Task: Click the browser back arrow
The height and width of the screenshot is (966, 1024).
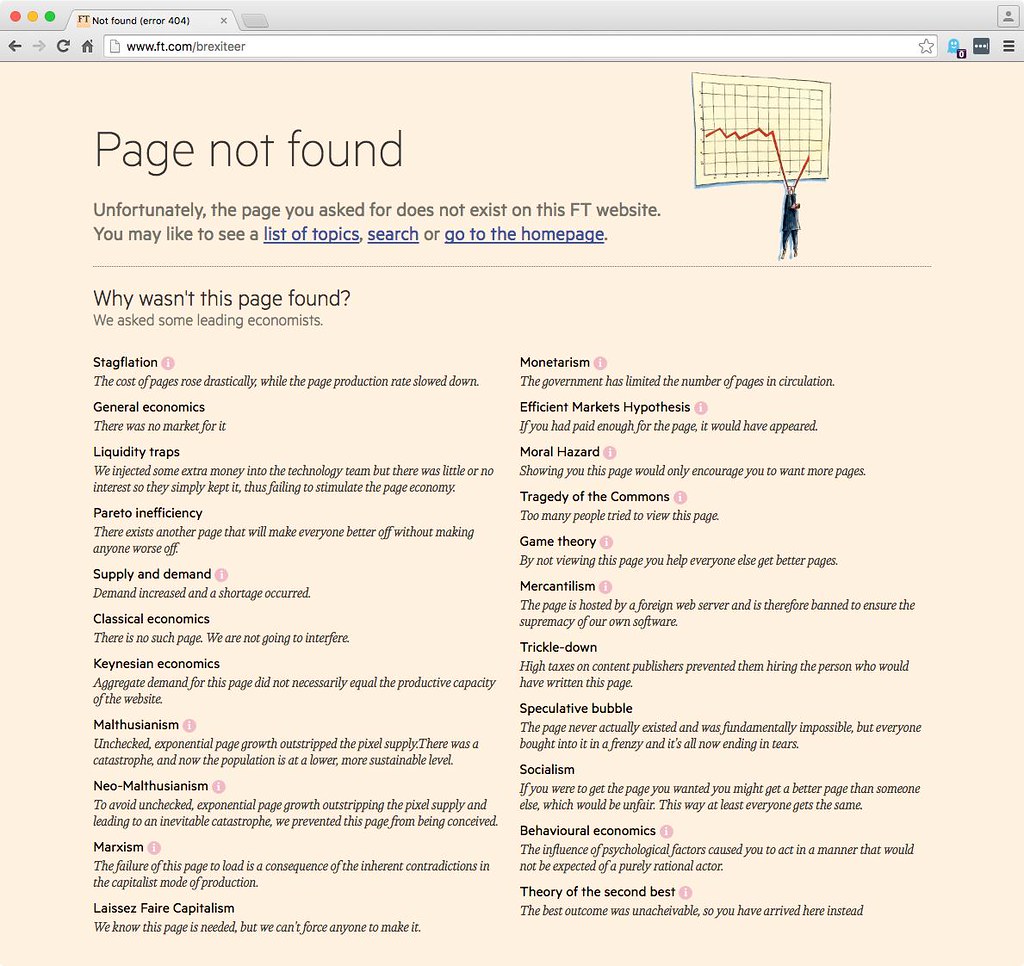Action: (15, 46)
